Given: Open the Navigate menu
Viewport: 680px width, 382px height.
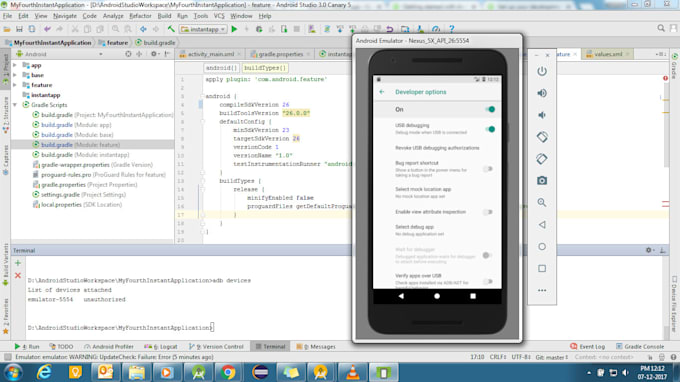Looking at the screenshot, I should click(x=65, y=16).
